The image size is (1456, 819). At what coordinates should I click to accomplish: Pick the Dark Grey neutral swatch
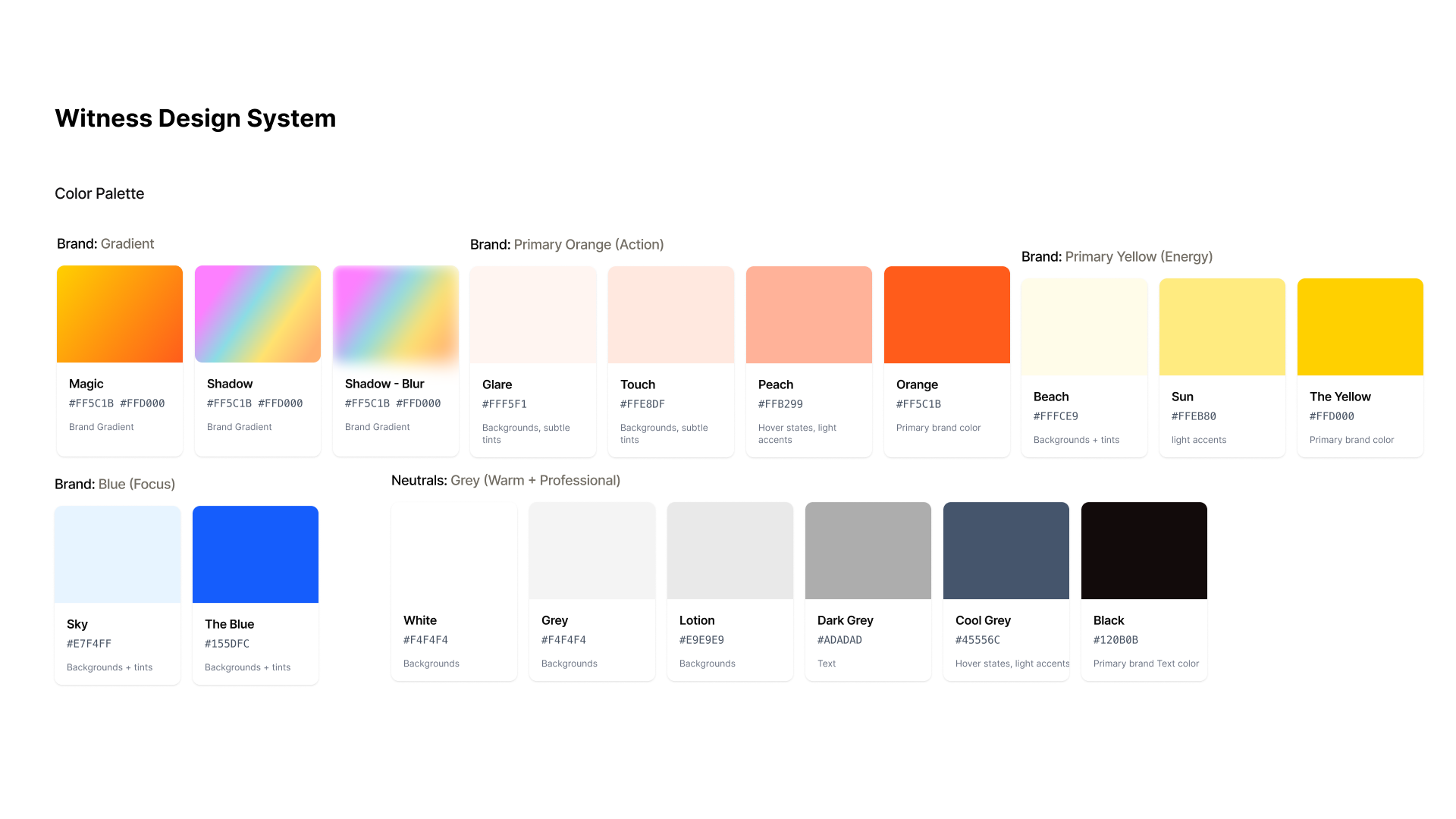[868, 551]
